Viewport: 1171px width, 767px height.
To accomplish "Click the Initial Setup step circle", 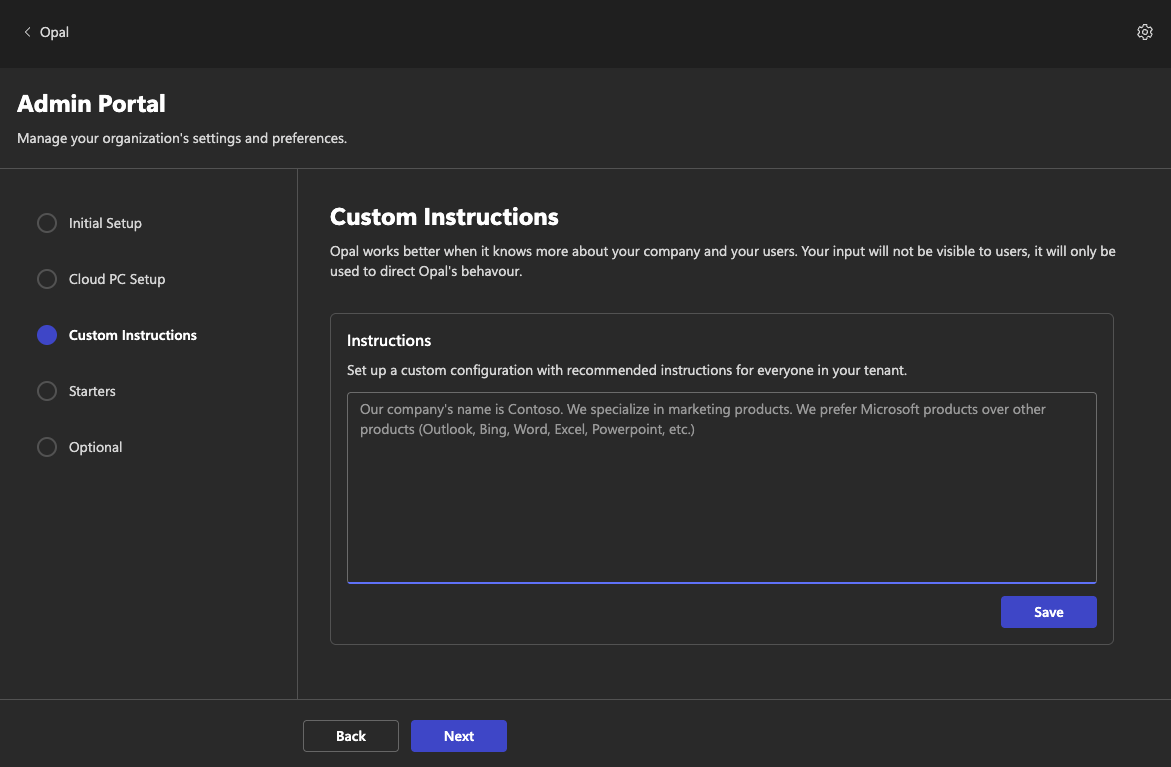I will pos(47,223).
